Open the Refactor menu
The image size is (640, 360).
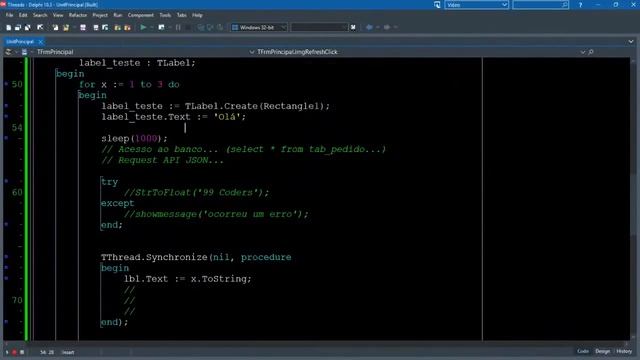[x=78, y=15]
